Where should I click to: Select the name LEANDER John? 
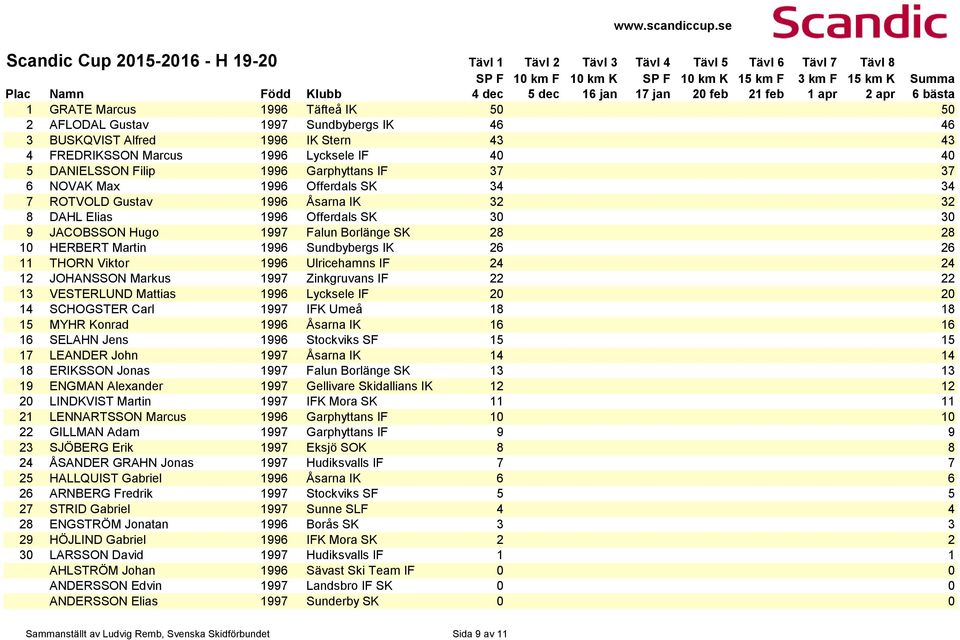[94, 355]
